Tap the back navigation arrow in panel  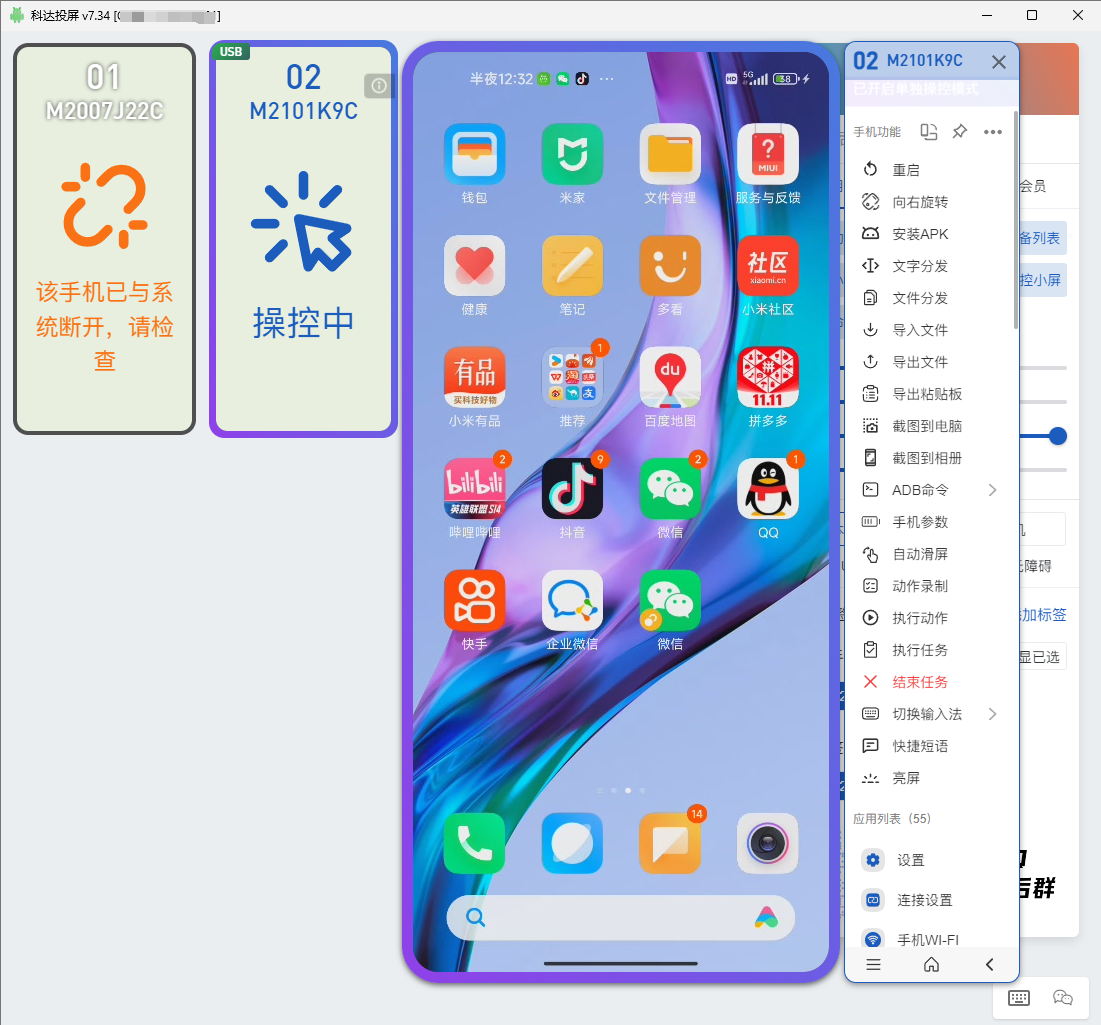tap(989, 965)
